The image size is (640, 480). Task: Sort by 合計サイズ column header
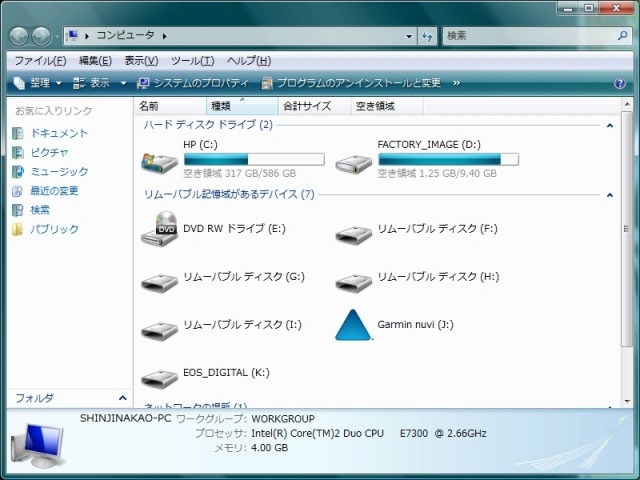(x=315, y=106)
